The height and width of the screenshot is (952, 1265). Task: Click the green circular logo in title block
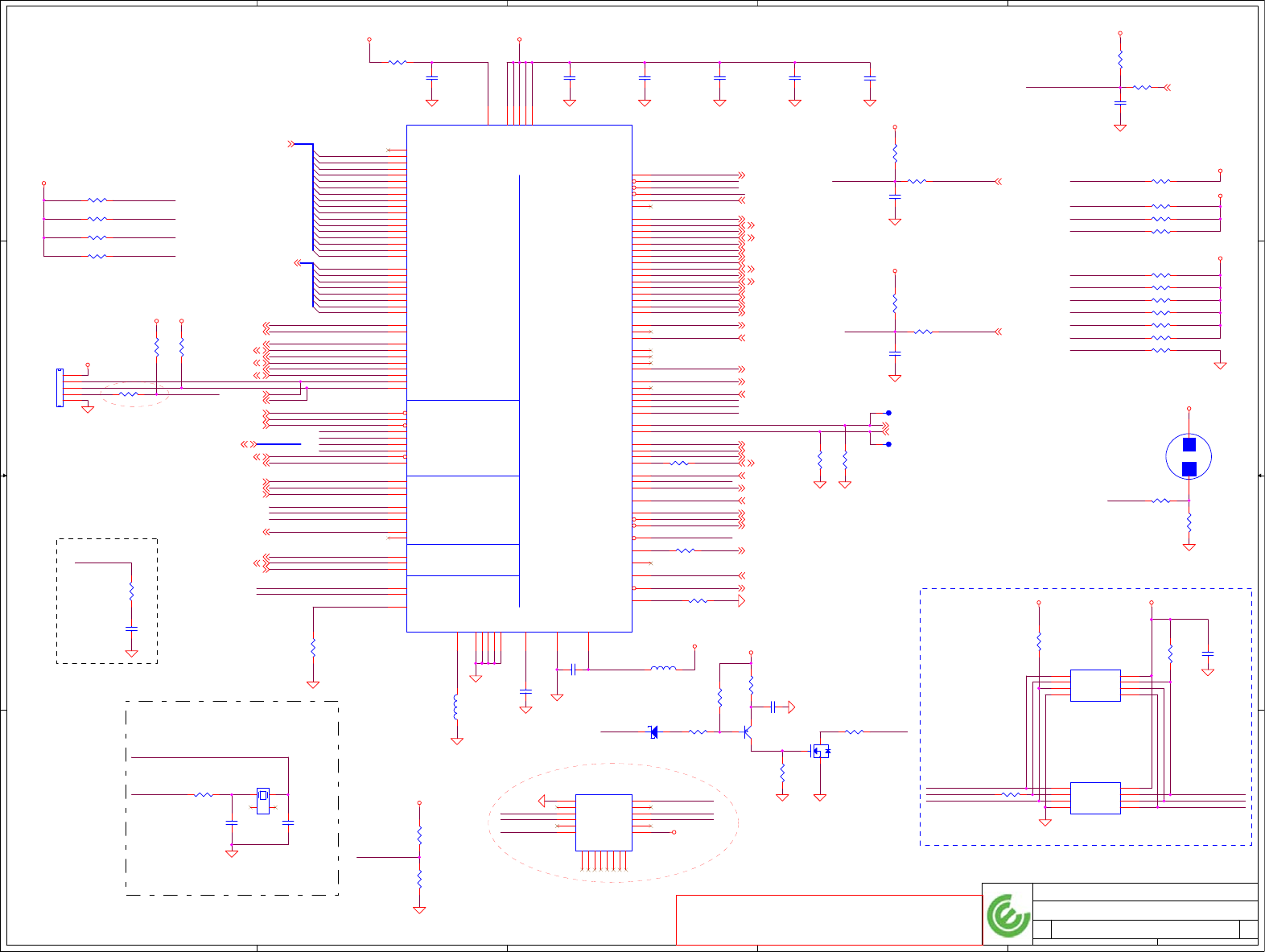click(1009, 916)
